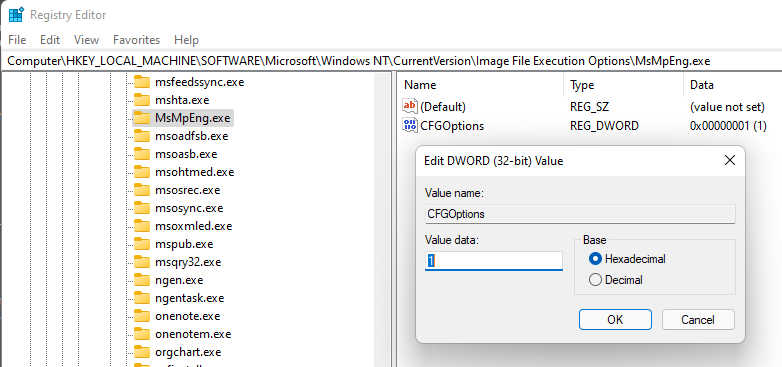Cancel the DWORD edit dialog
Viewport: 782px width, 367px height.
(698, 320)
